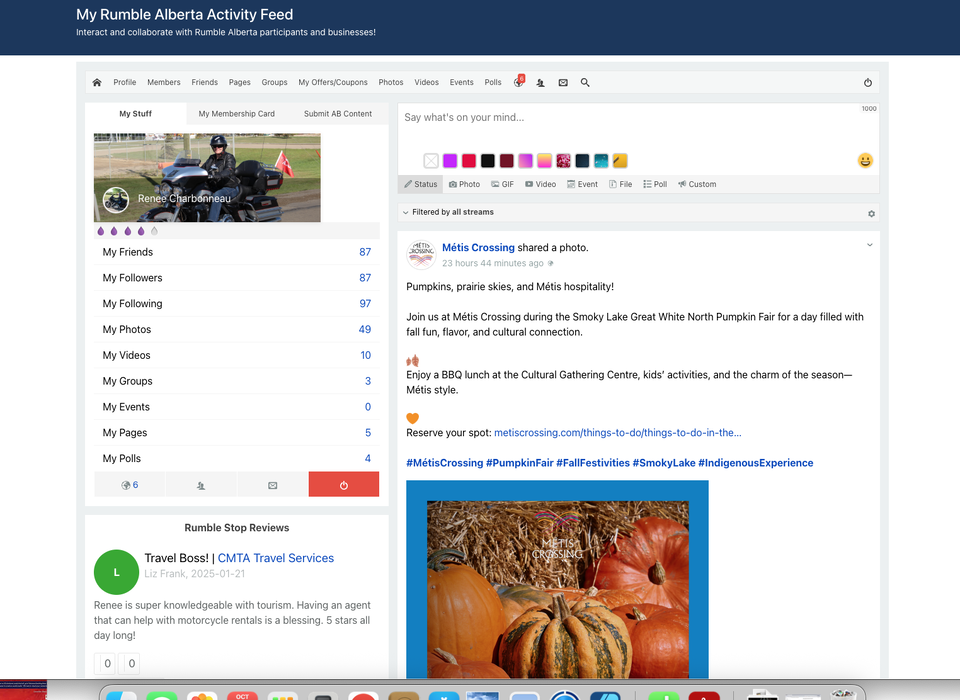Open friend requests icon in navbar
This screenshot has width=960, height=700.
click(541, 83)
